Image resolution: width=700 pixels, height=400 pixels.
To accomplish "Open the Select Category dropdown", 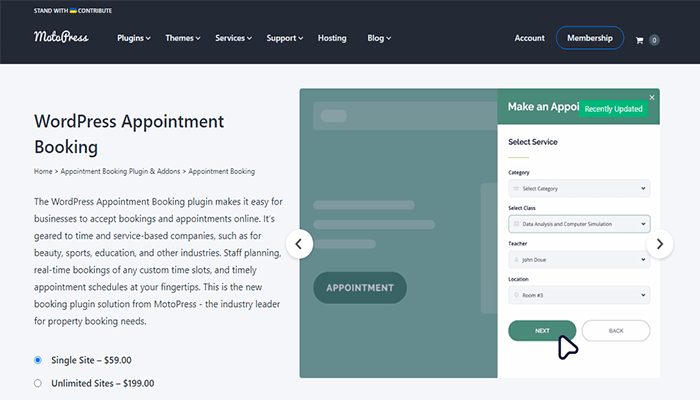I will click(578, 188).
